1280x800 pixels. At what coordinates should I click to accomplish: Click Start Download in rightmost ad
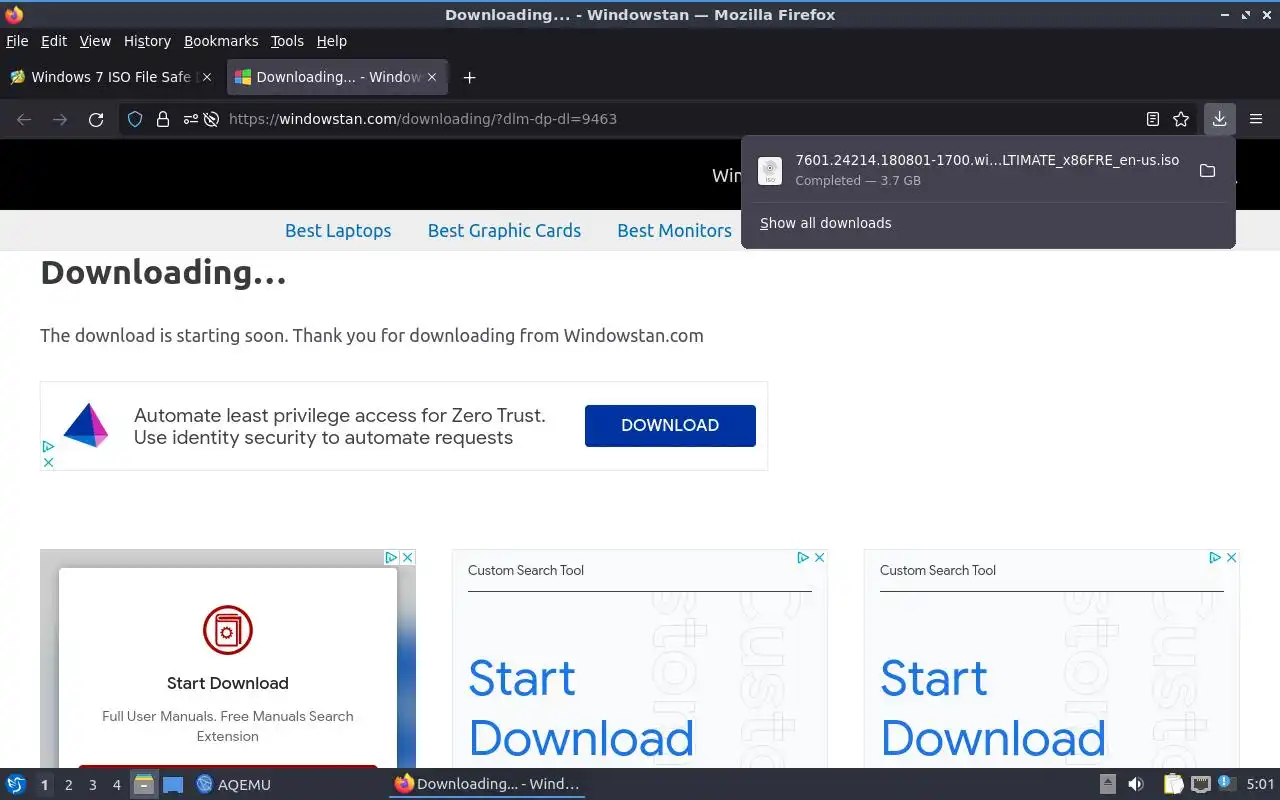993,708
